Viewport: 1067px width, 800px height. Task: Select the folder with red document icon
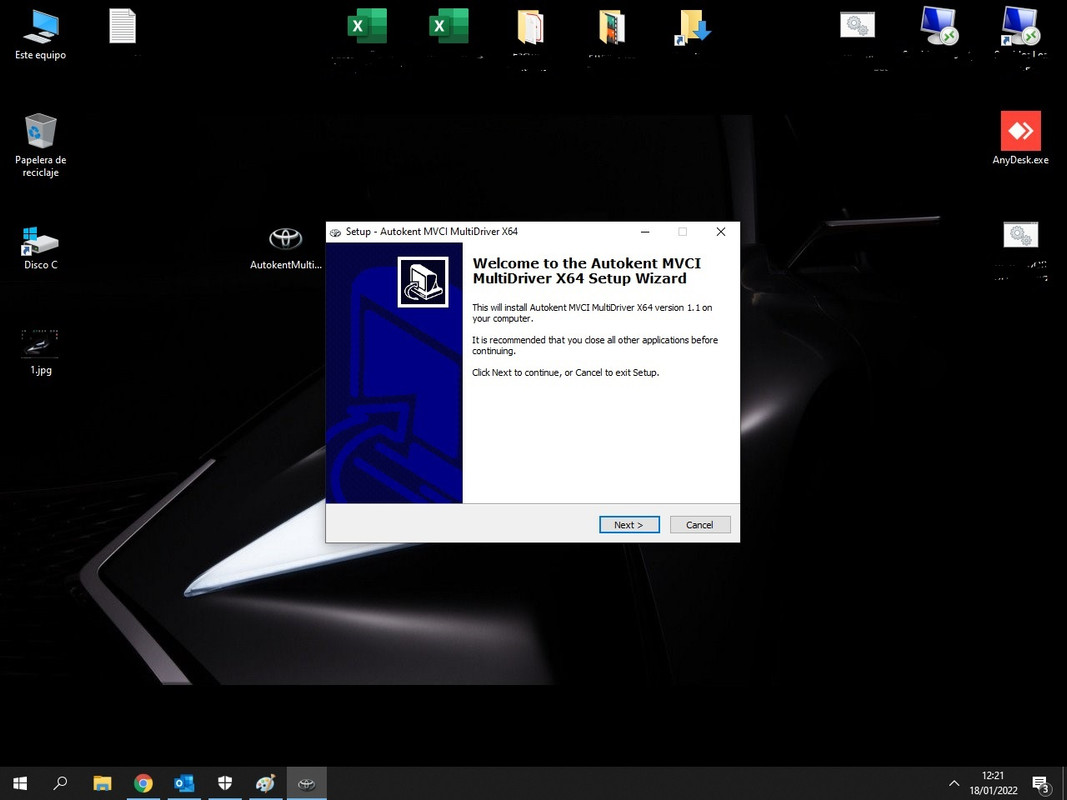(530, 27)
